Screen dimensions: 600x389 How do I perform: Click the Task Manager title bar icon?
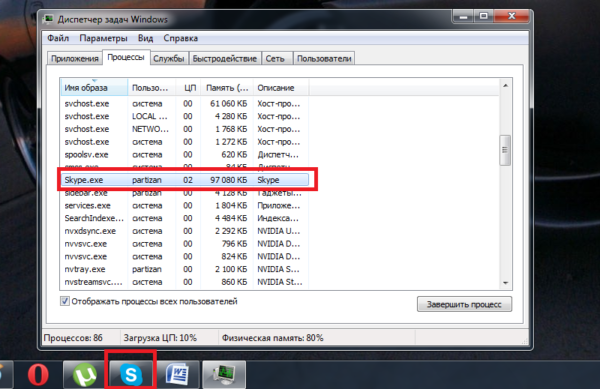tap(49, 19)
